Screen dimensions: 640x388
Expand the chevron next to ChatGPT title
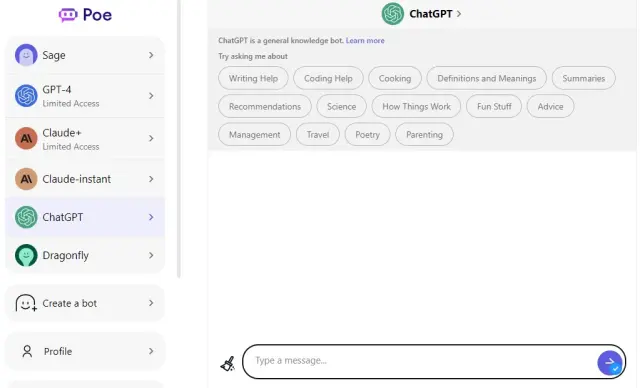tap(459, 14)
